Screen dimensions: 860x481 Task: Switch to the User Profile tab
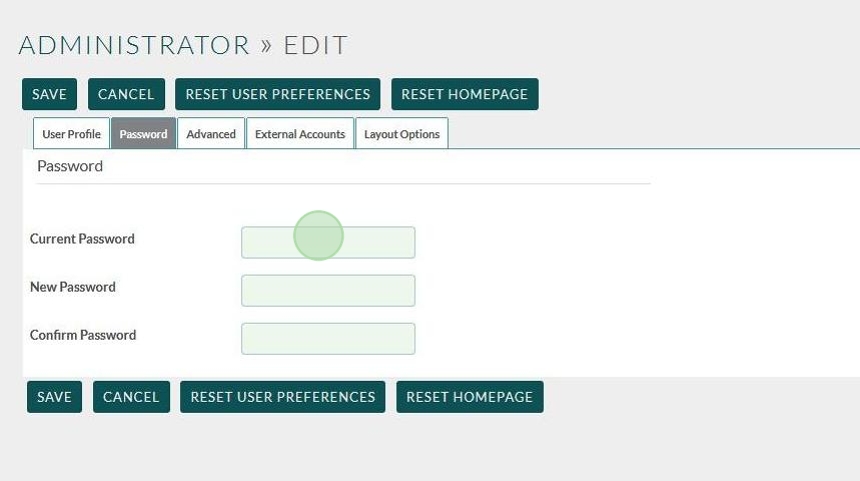pyautogui.click(x=71, y=134)
